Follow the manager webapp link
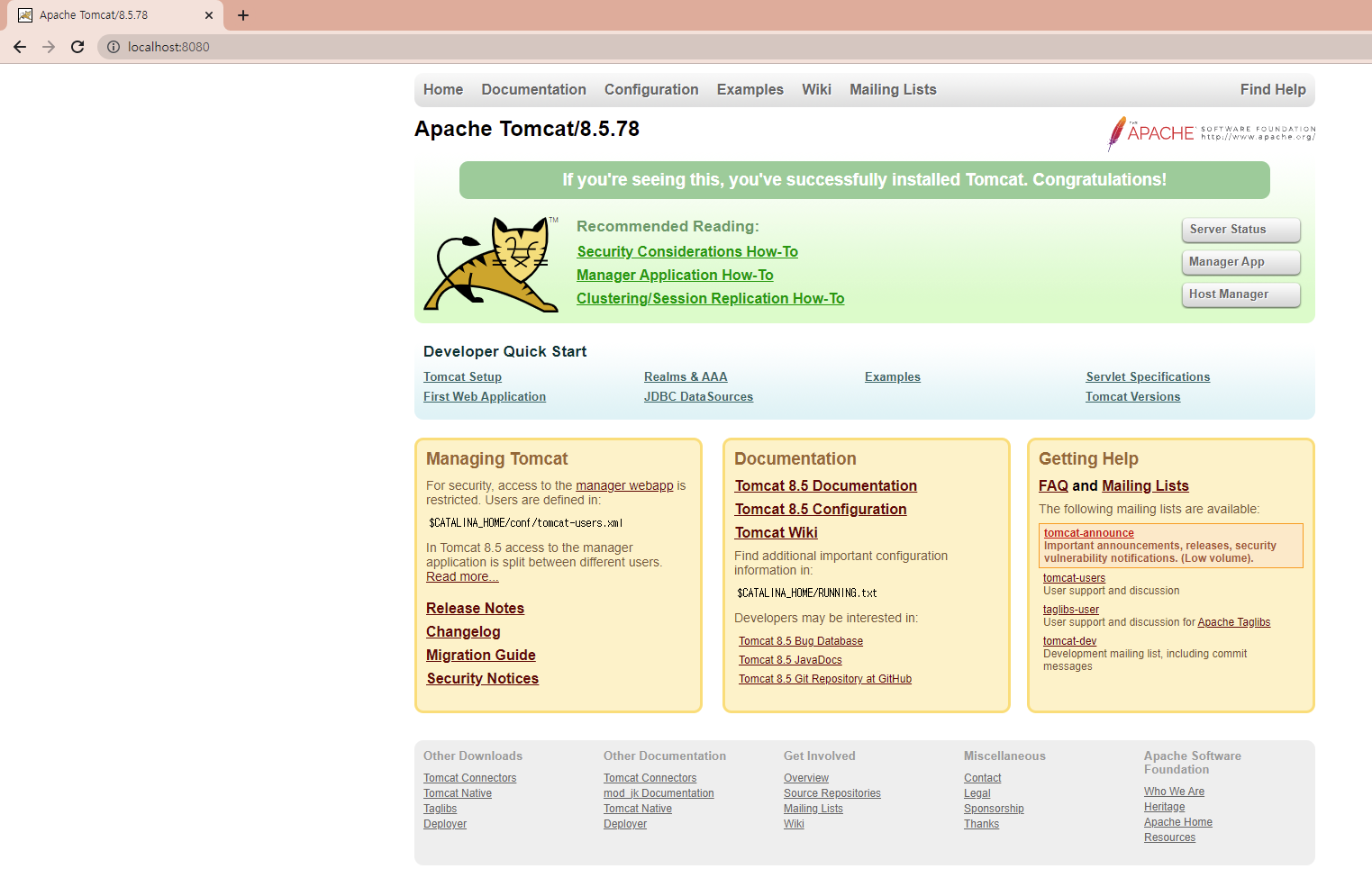This screenshot has width=1372, height=878. coord(624,485)
